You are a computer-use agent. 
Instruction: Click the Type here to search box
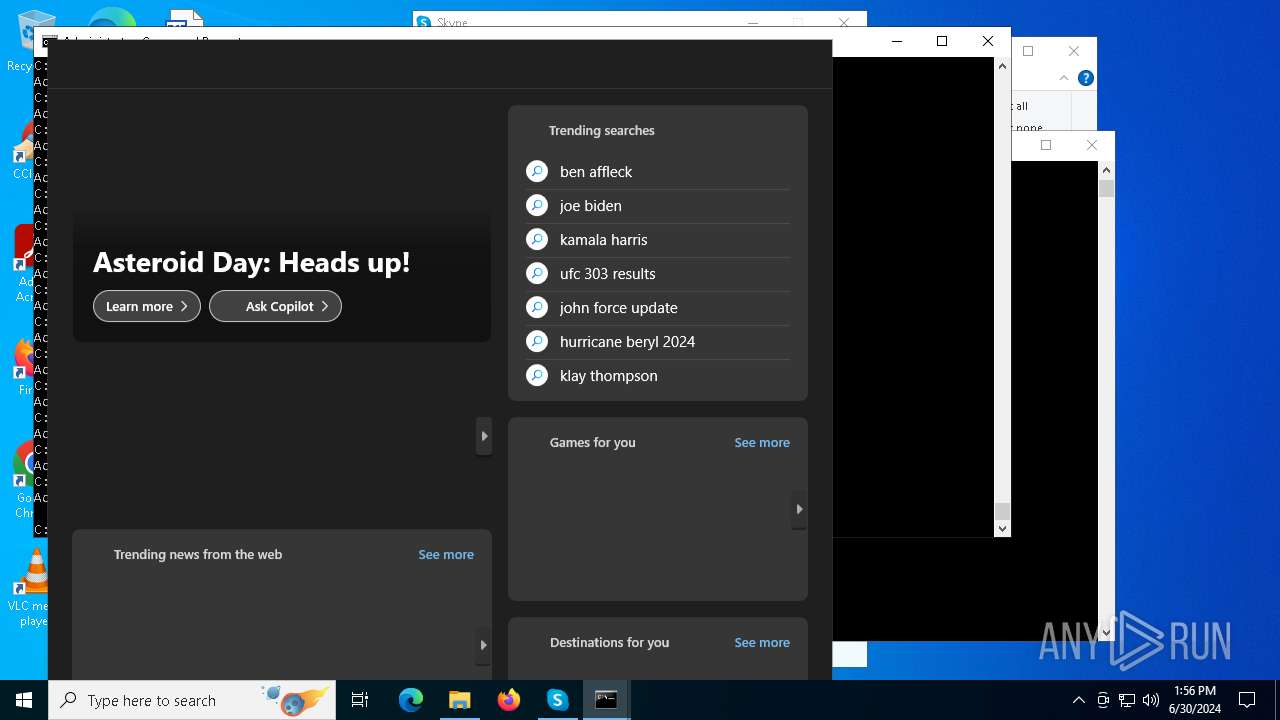click(190, 700)
